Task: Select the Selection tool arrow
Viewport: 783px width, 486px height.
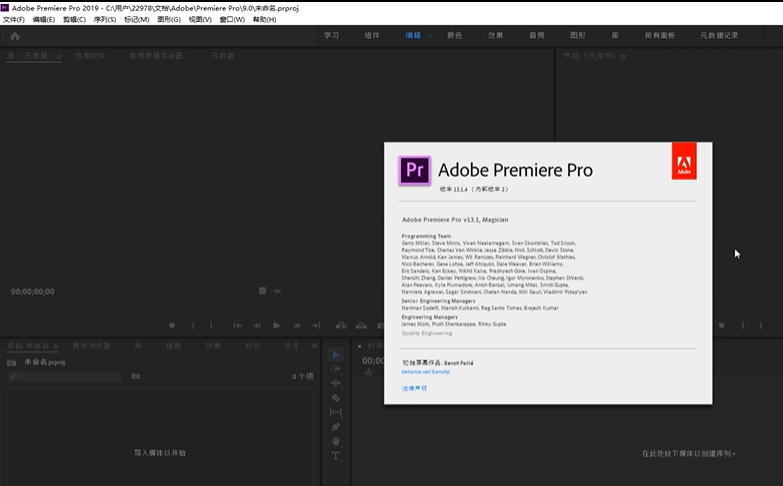Action: (336, 355)
